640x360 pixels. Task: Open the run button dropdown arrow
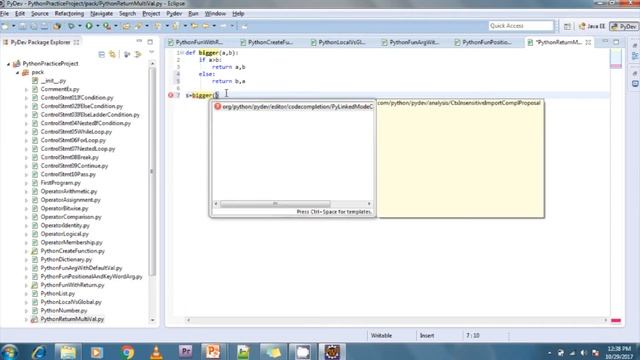tap(97, 26)
